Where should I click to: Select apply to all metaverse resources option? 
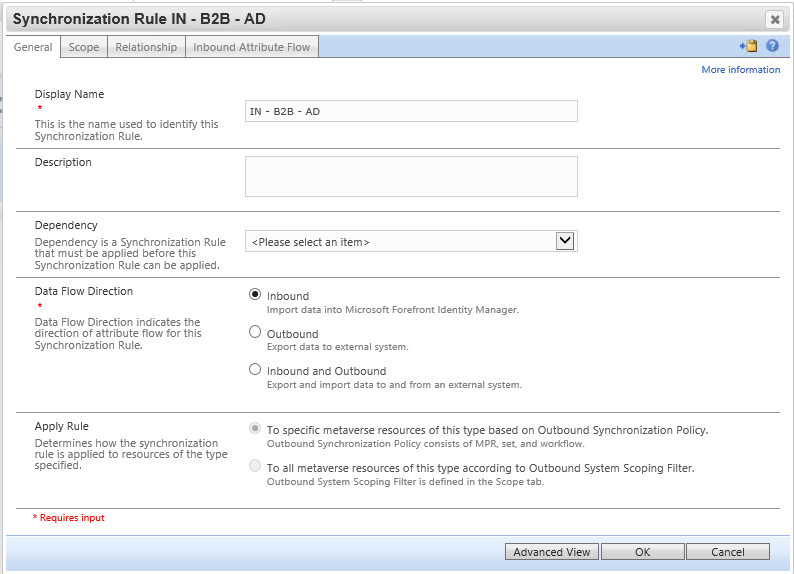[255, 466]
